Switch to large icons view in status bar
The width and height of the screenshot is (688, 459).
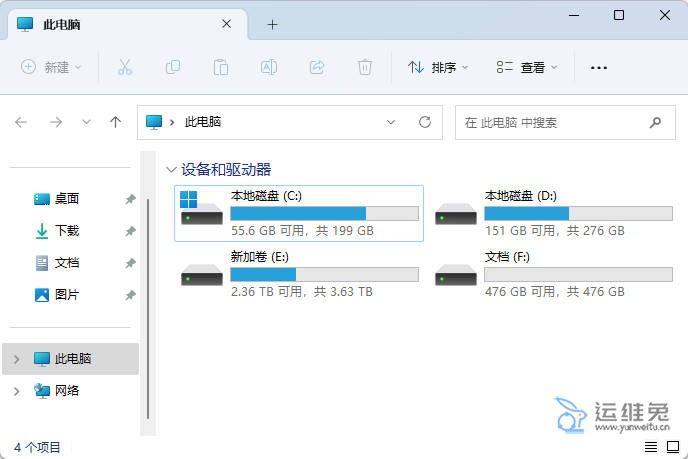coord(671,447)
